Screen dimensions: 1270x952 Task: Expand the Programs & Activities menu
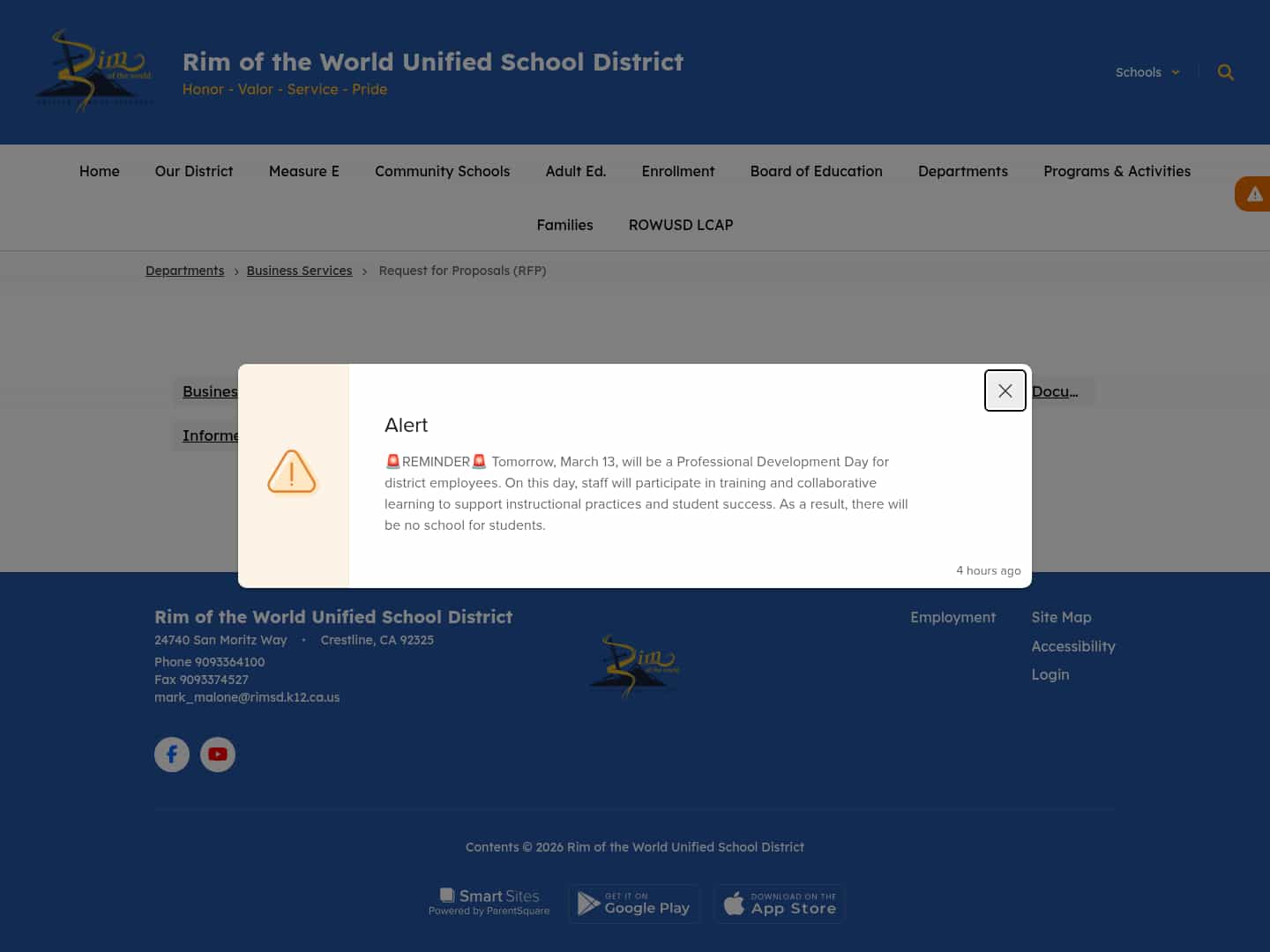(1117, 171)
